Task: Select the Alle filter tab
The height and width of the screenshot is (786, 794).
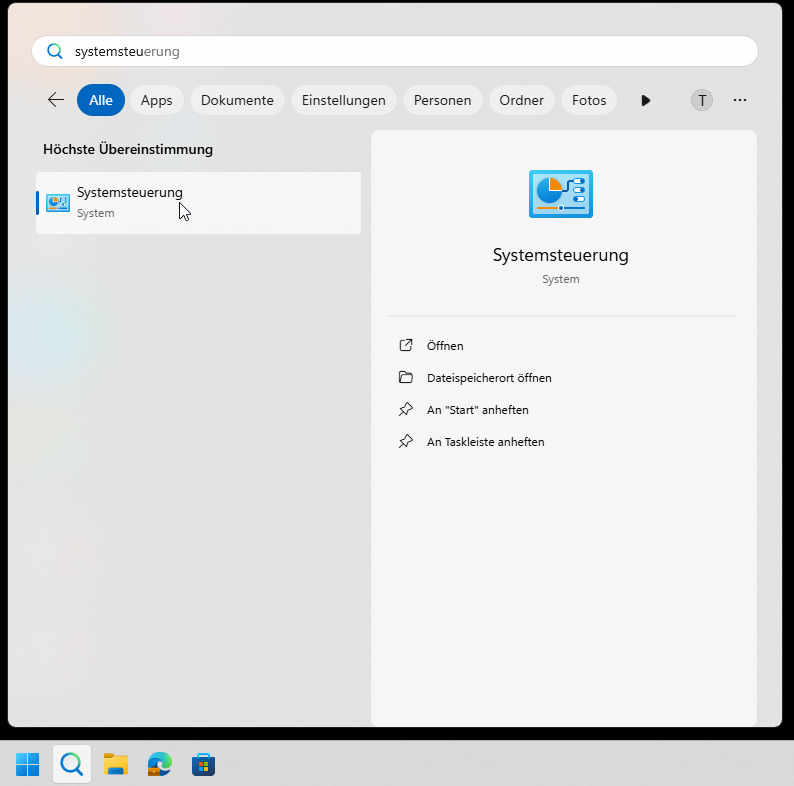Action: point(101,100)
